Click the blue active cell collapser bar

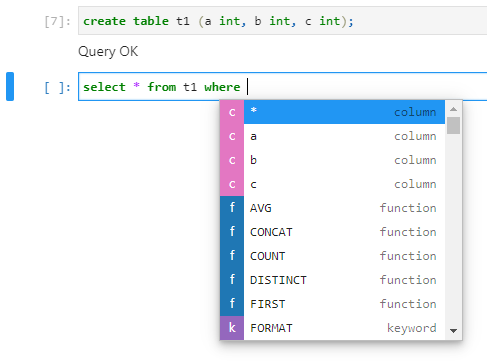tap(10, 86)
